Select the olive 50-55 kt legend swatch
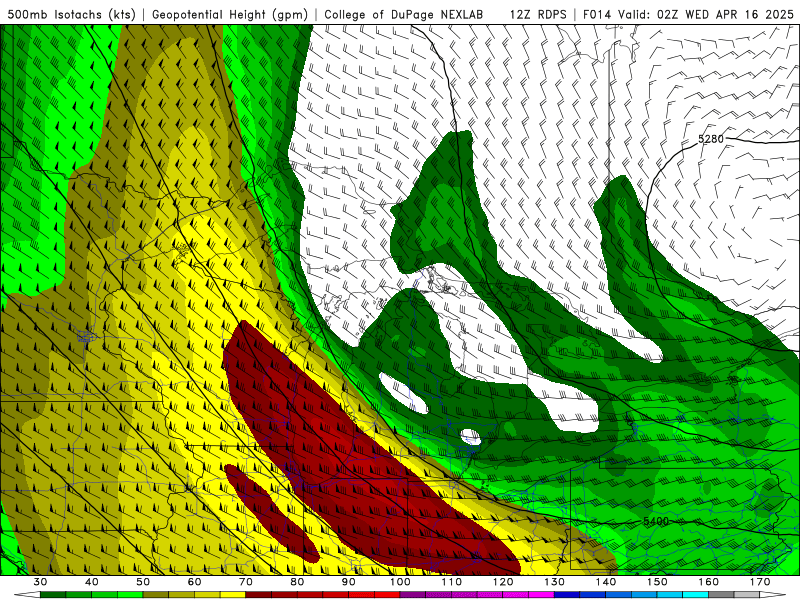This screenshot has width=800, height=600. pos(156,595)
